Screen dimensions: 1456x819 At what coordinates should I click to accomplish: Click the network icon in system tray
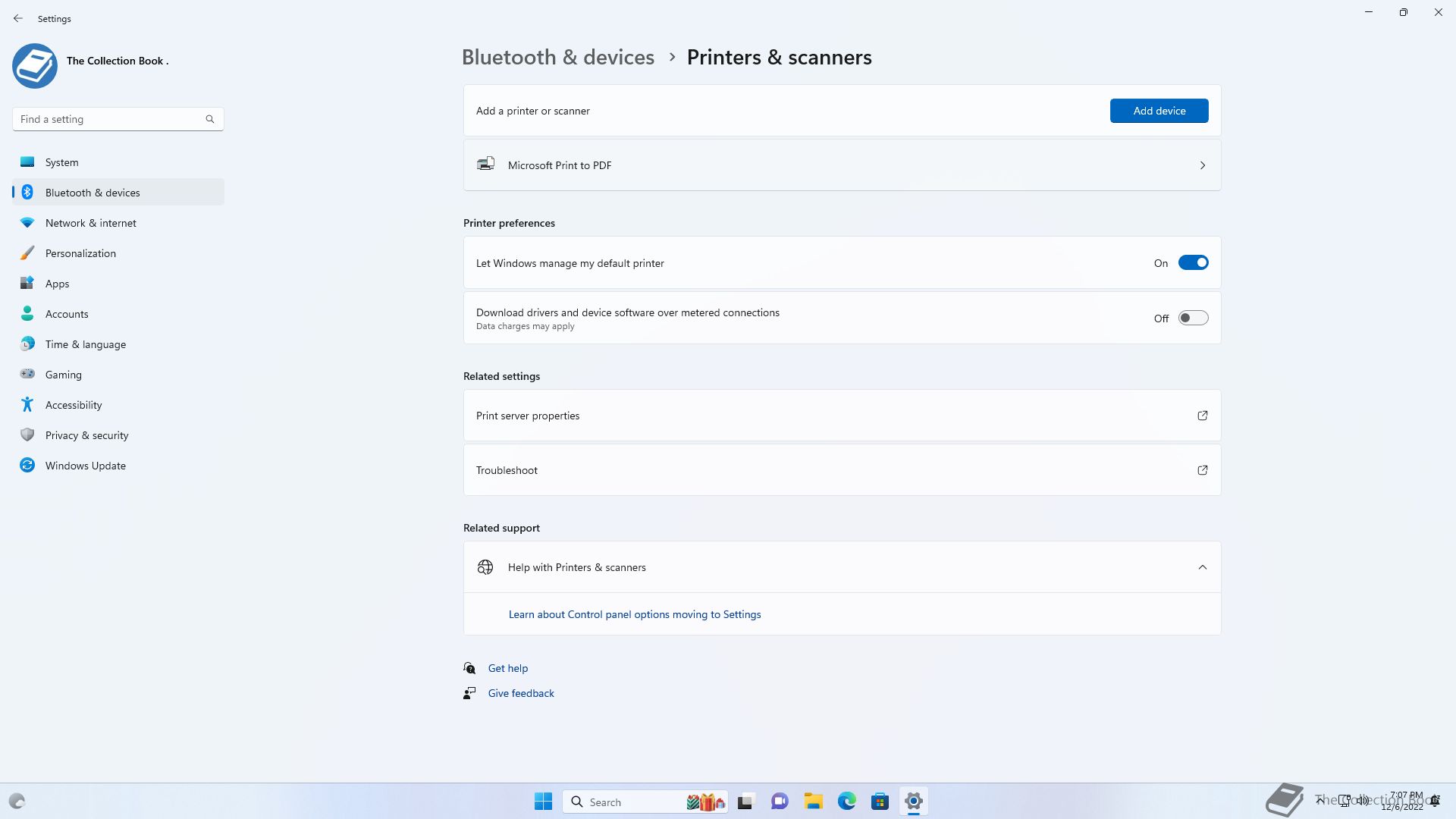pos(1345,801)
